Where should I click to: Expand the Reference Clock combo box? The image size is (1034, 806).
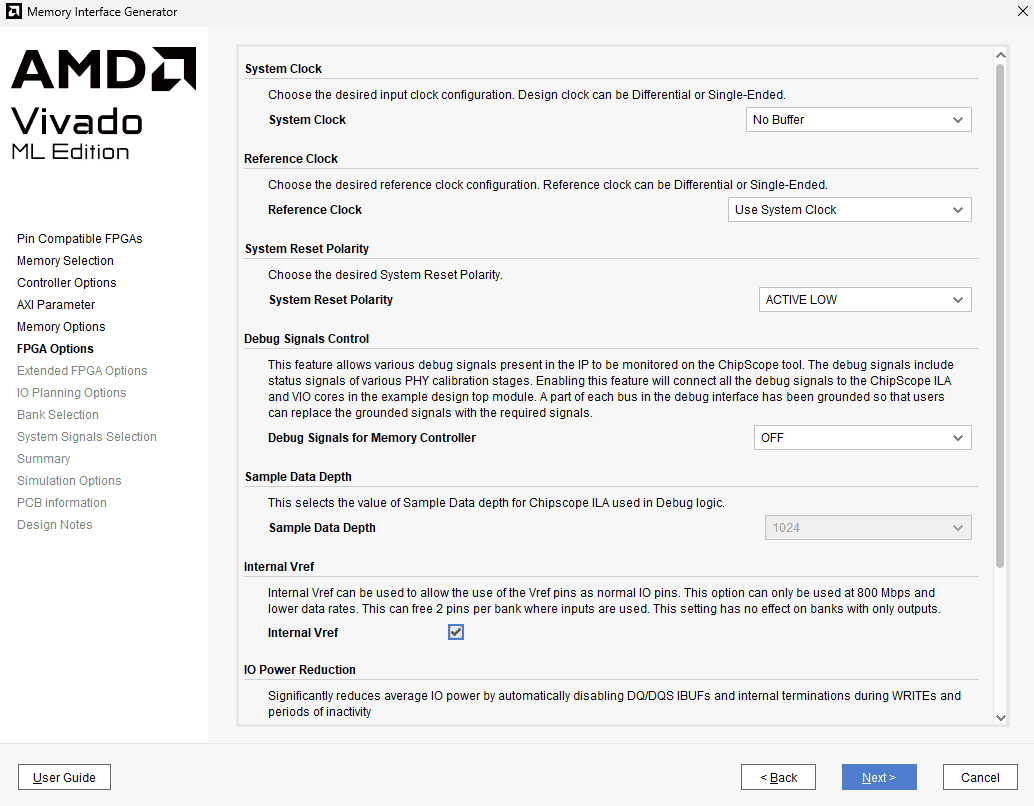(849, 210)
